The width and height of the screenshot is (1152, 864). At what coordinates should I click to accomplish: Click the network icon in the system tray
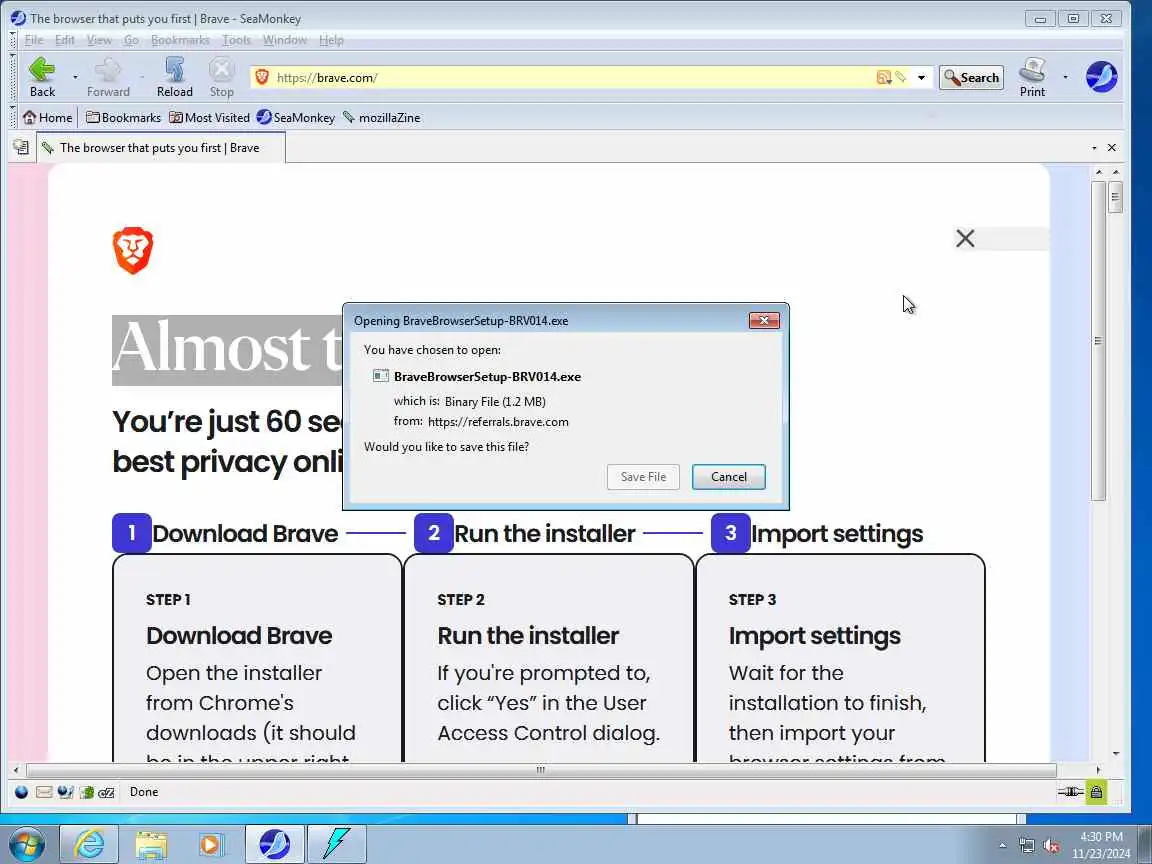click(x=1027, y=846)
